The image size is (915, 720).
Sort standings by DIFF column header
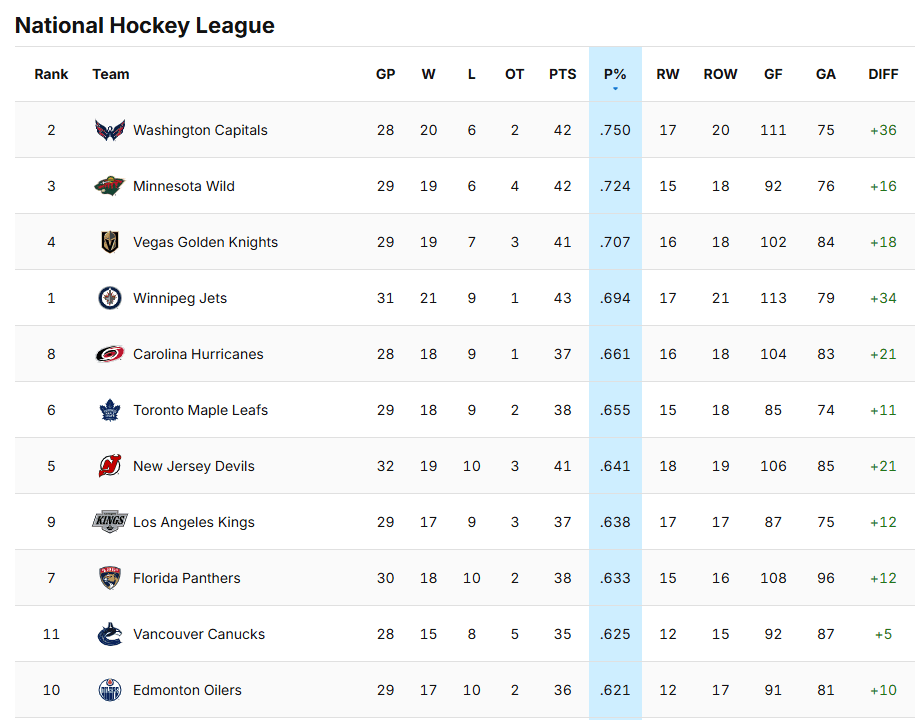[x=883, y=74]
